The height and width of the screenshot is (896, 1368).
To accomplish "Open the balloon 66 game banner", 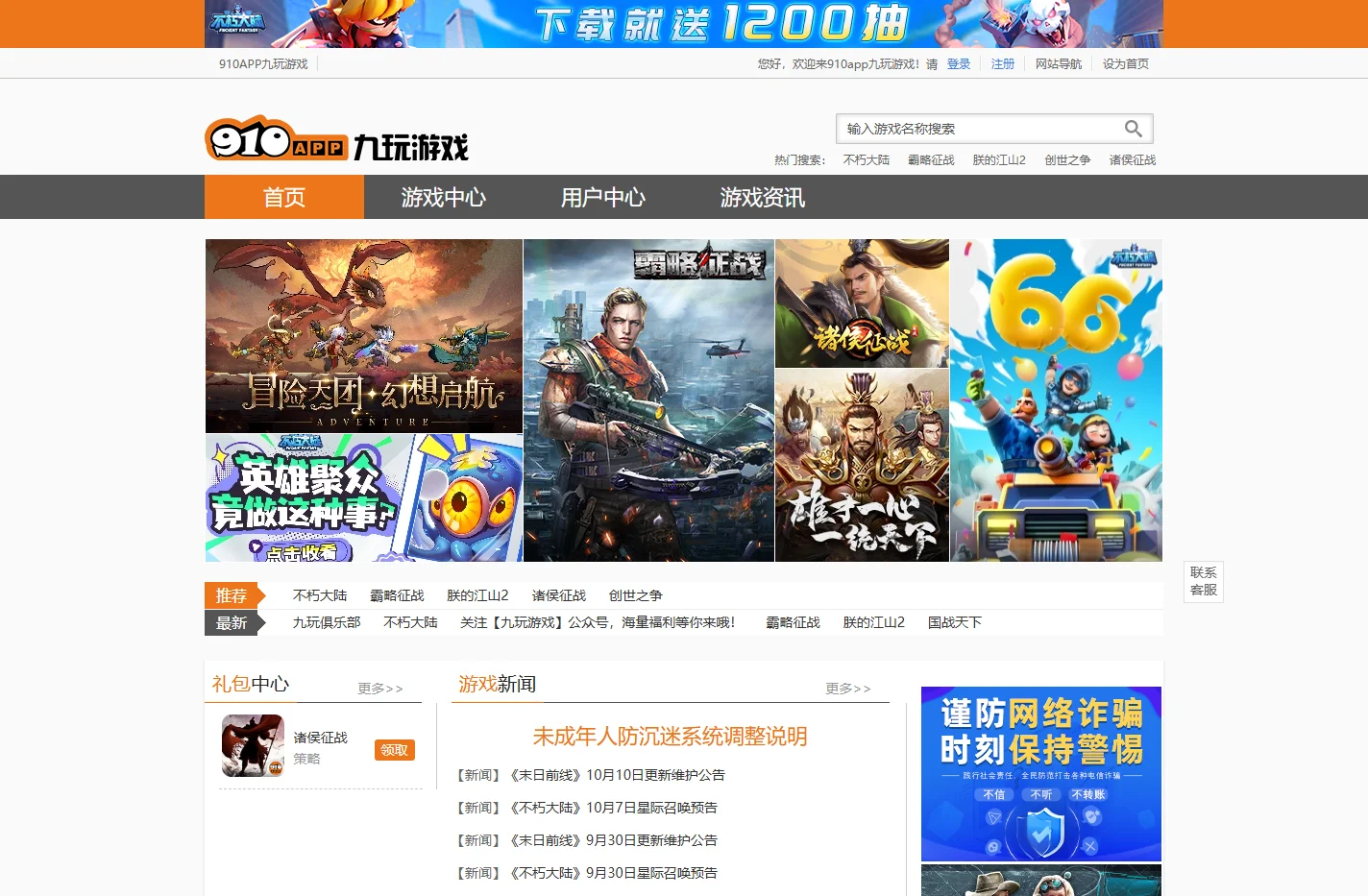I will click(x=1056, y=400).
